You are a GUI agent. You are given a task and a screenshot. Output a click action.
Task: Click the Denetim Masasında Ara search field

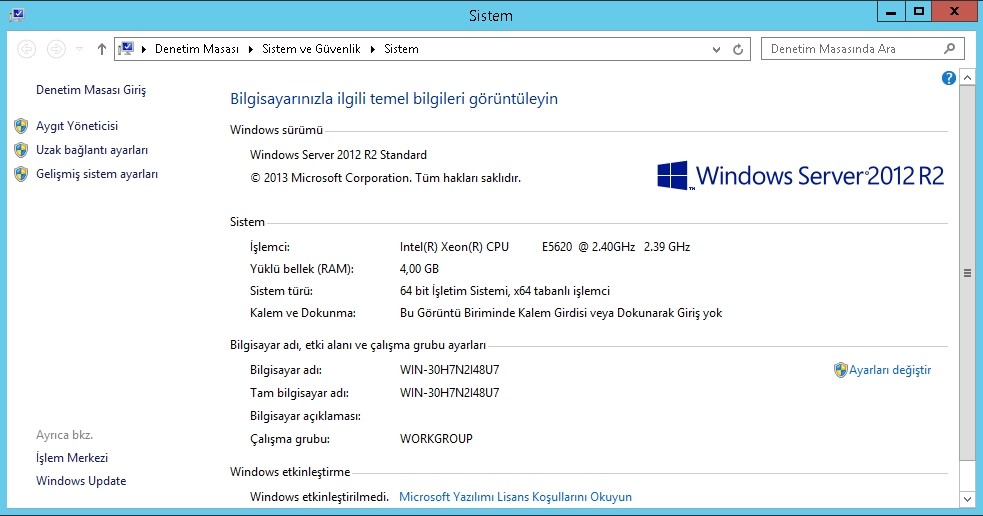click(862, 49)
